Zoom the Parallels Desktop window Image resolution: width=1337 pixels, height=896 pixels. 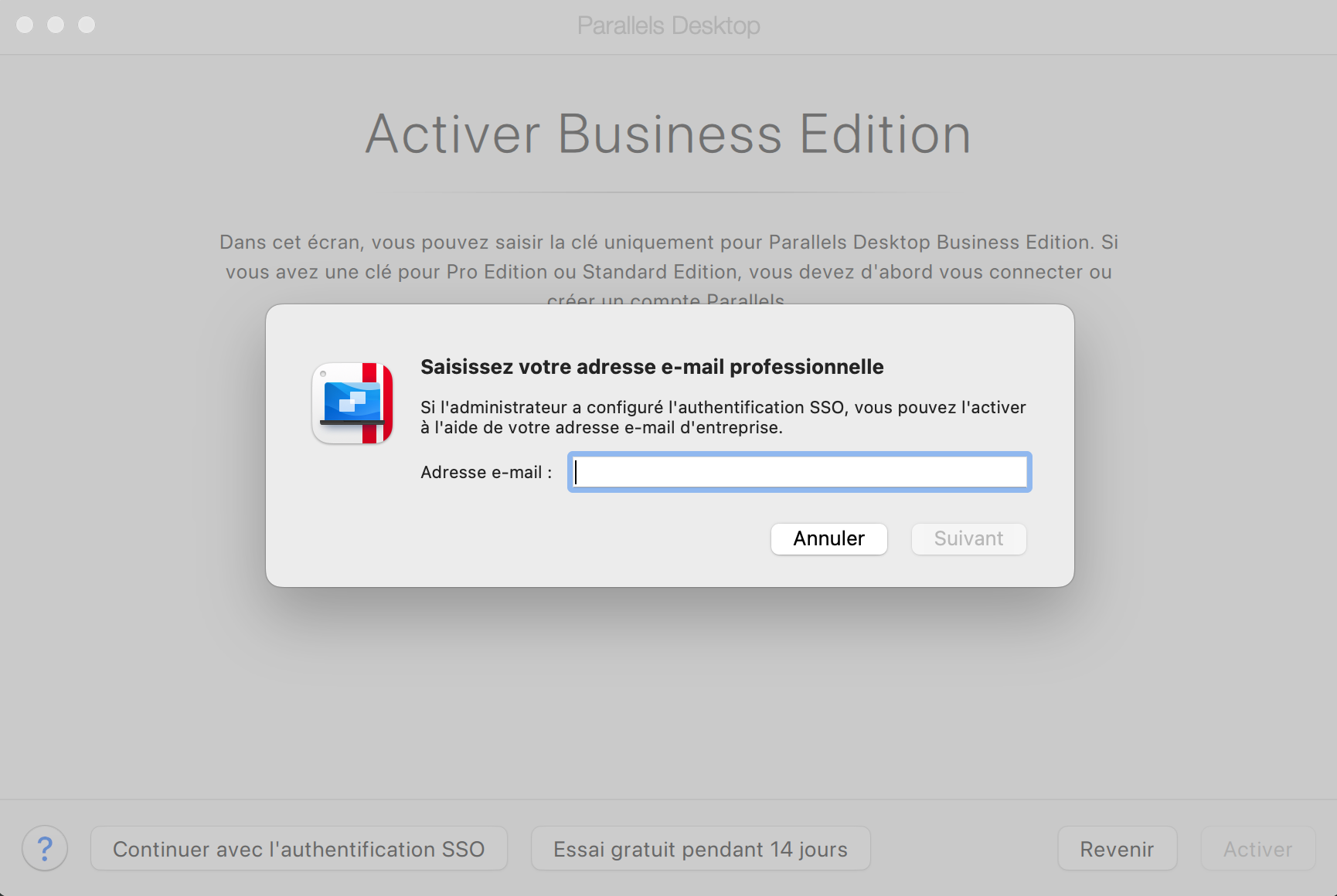coord(87,25)
